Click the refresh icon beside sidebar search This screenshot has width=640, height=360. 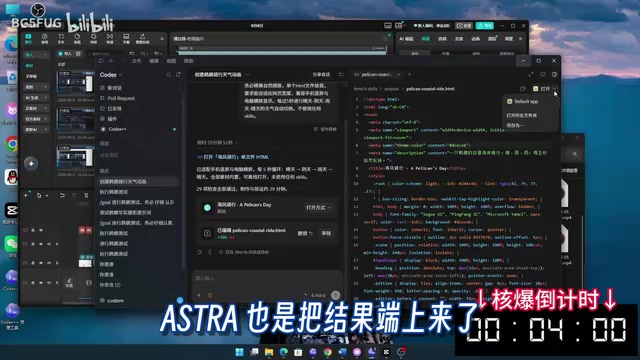click(178, 75)
